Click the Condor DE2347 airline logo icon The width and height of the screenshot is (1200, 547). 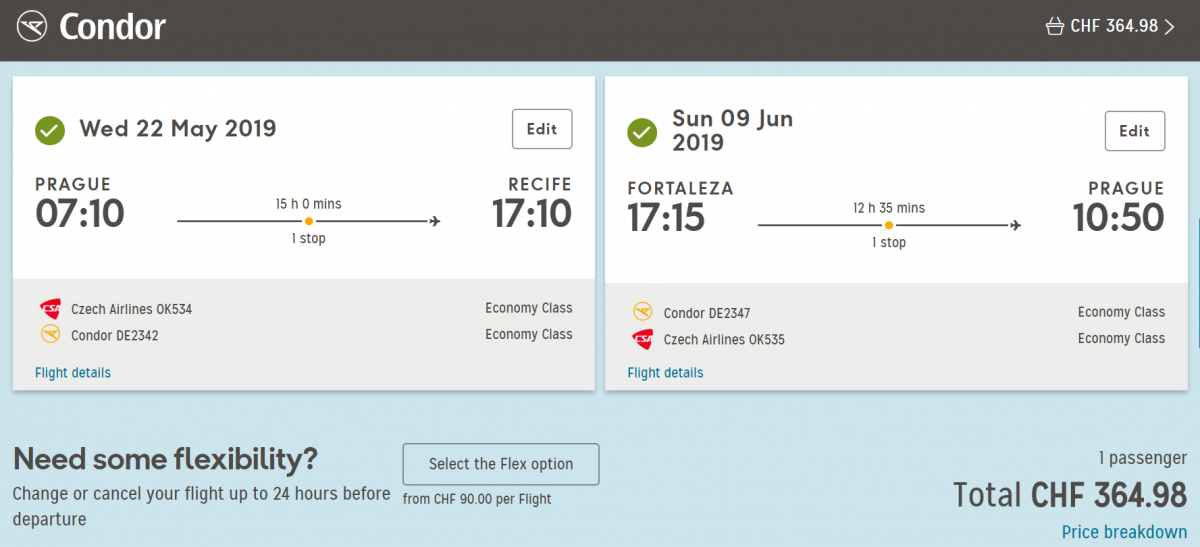pyautogui.click(x=643, y=313)
